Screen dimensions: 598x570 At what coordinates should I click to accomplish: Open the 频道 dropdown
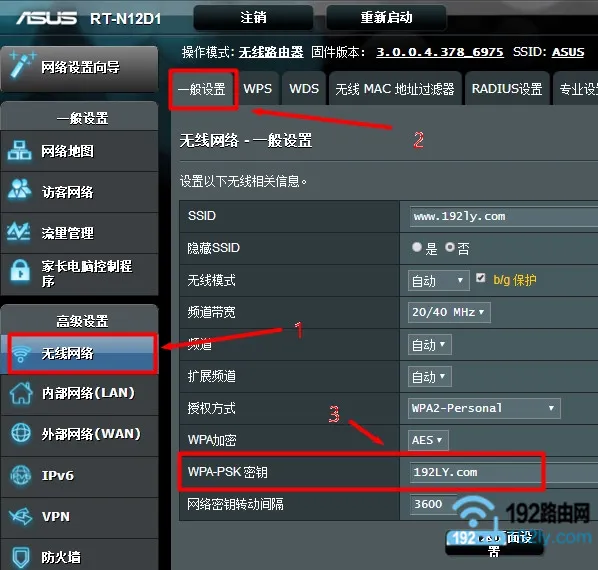click(429, 345)
